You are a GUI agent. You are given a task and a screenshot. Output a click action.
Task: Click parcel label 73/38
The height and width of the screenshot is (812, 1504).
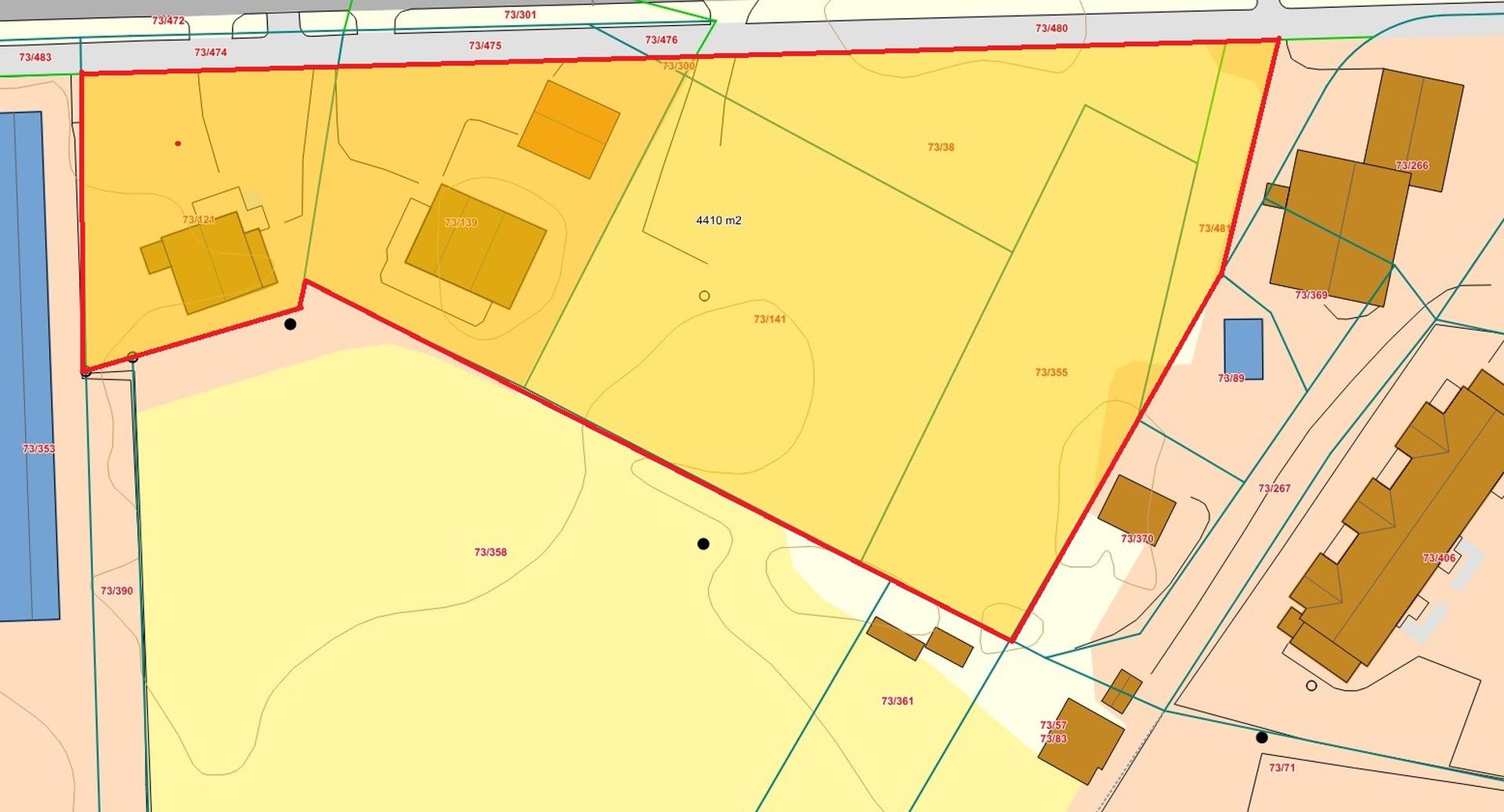click(941, 147)
